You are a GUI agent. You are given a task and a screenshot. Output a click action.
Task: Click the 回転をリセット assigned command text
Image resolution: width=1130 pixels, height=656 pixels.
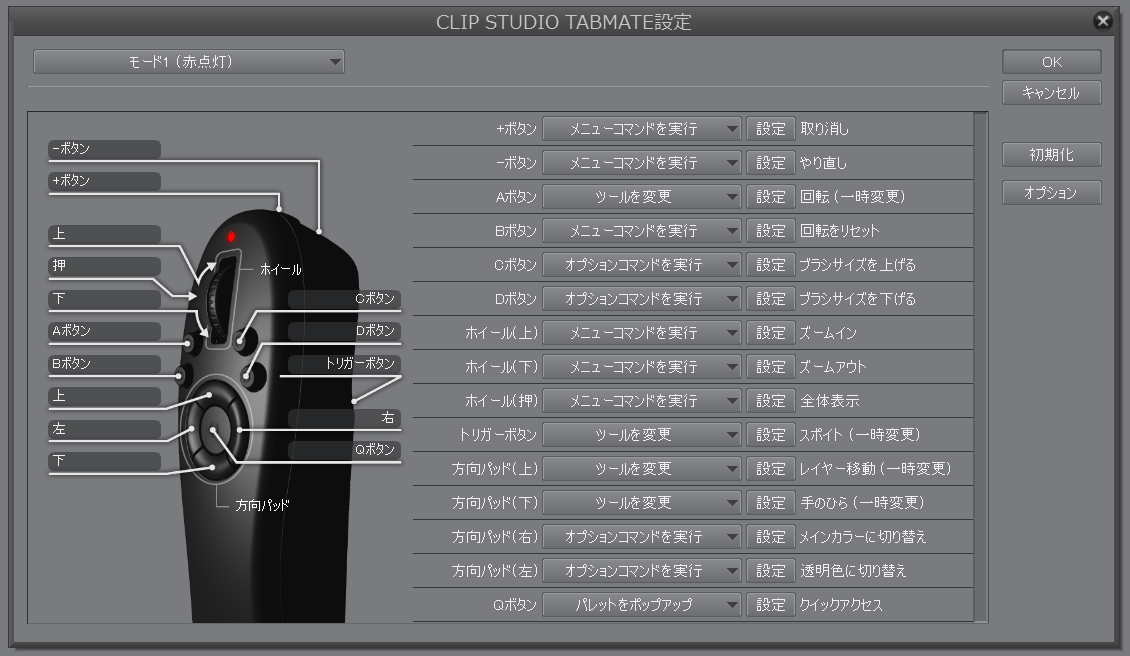click(840, 231)
